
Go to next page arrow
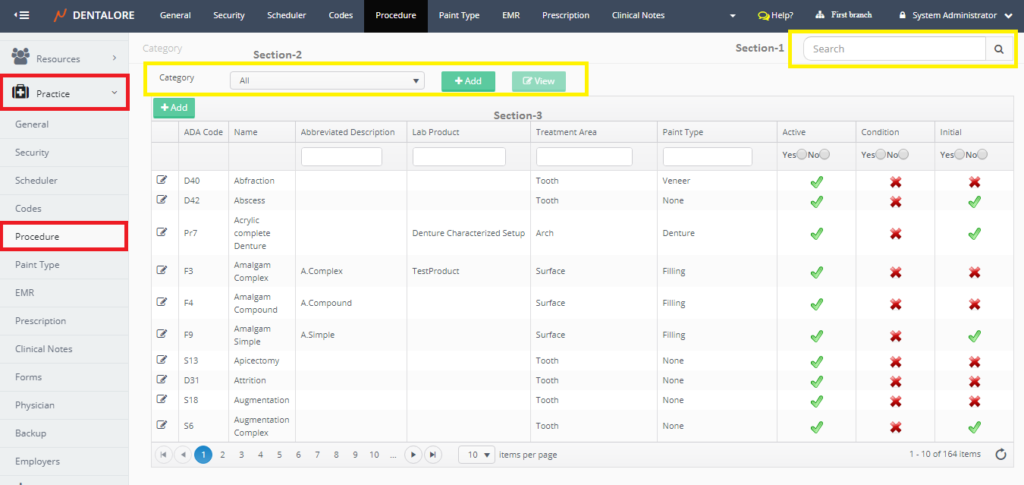[413, 454]
